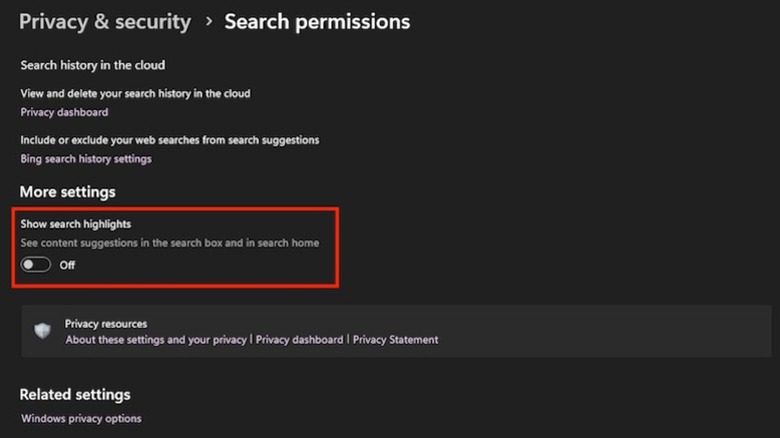Image resolution: width=780 pixels, height=438 pixels.
Task: Click the Search permissions page title
Action: coord(317,21)
